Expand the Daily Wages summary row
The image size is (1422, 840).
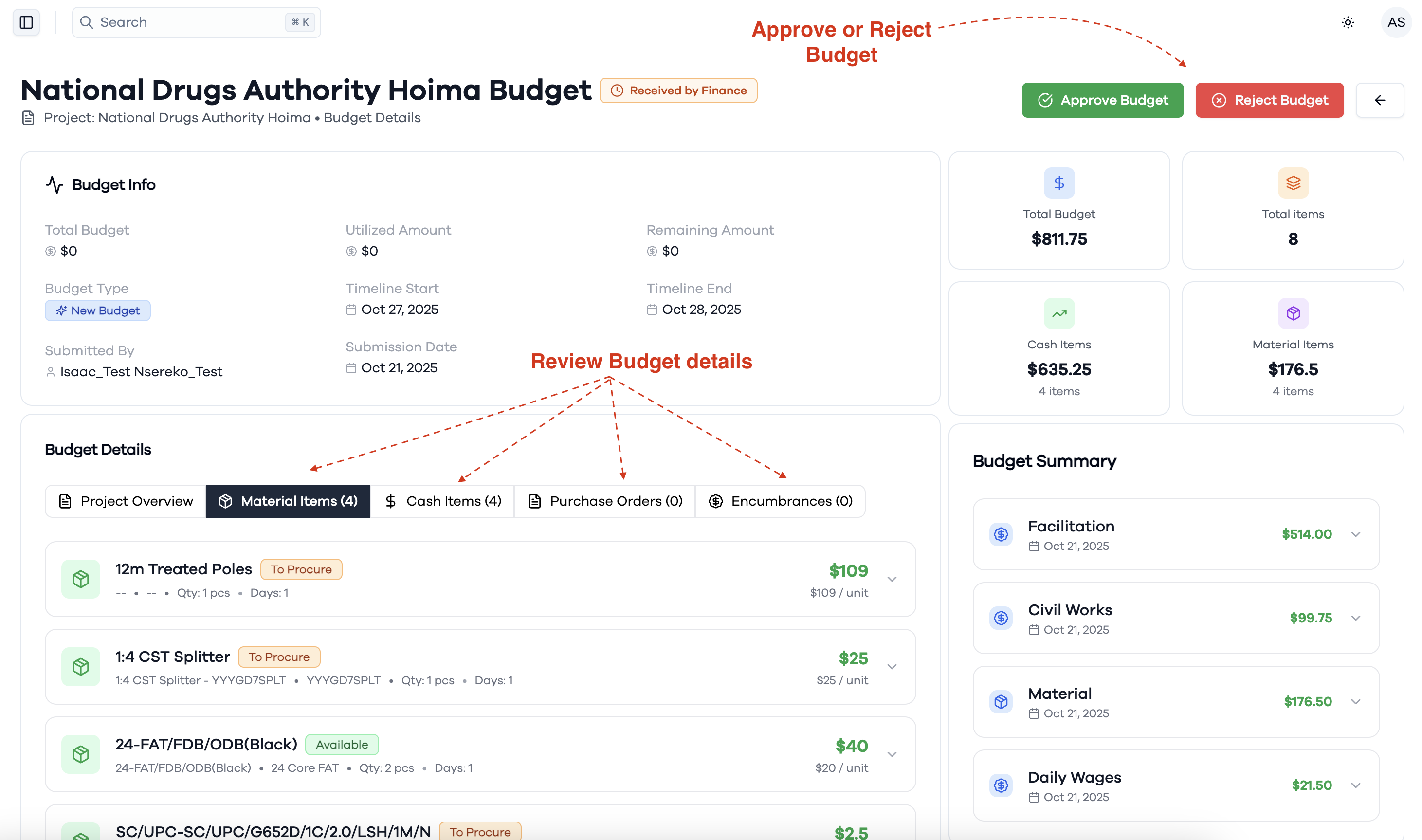coord(1355,785)
